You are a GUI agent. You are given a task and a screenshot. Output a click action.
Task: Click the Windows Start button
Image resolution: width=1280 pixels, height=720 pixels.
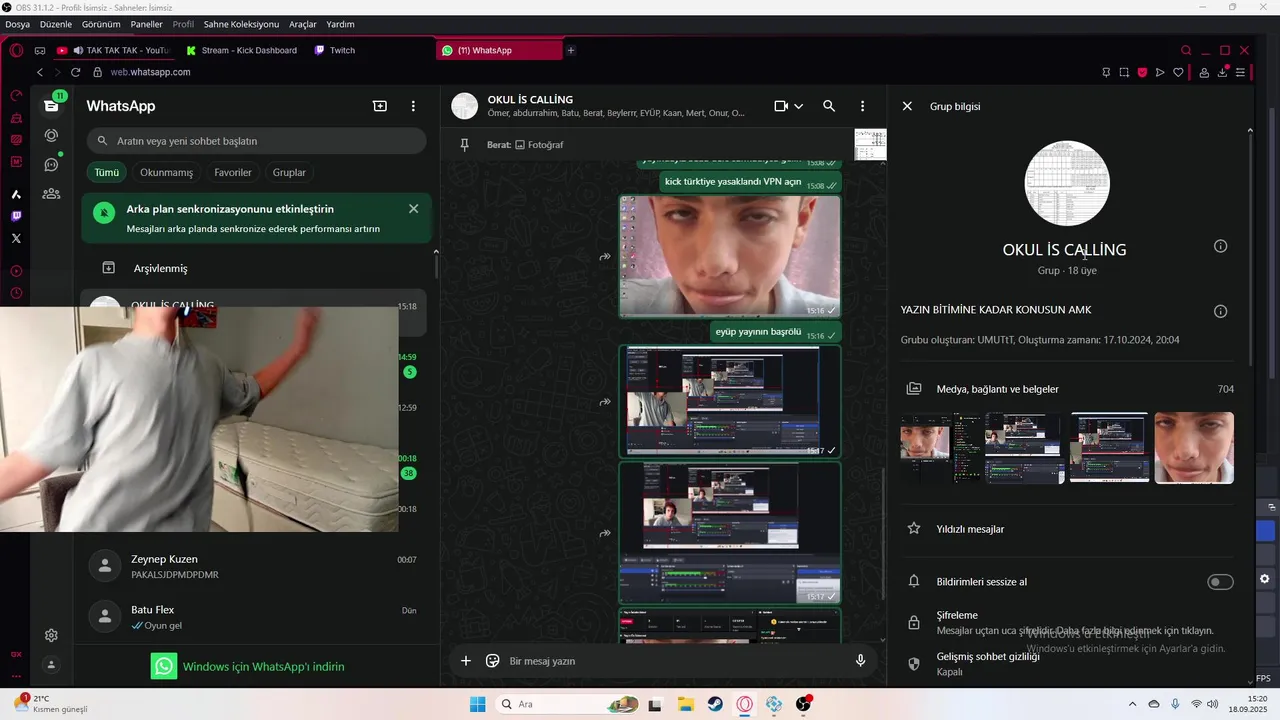coord(478,704)
